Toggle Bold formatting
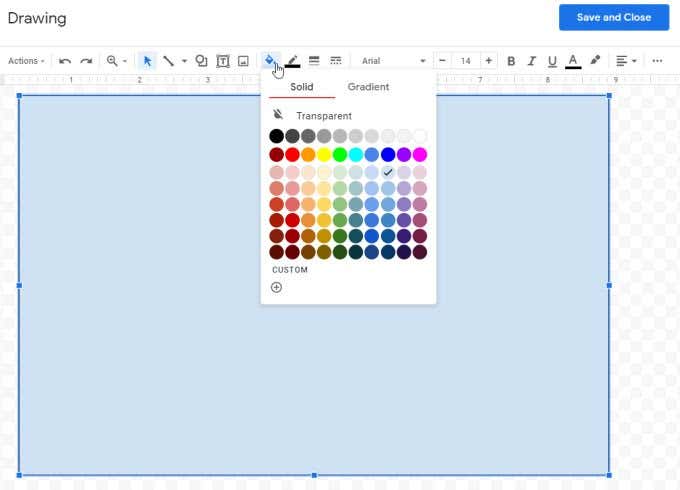680x490 pixels. 511,61
